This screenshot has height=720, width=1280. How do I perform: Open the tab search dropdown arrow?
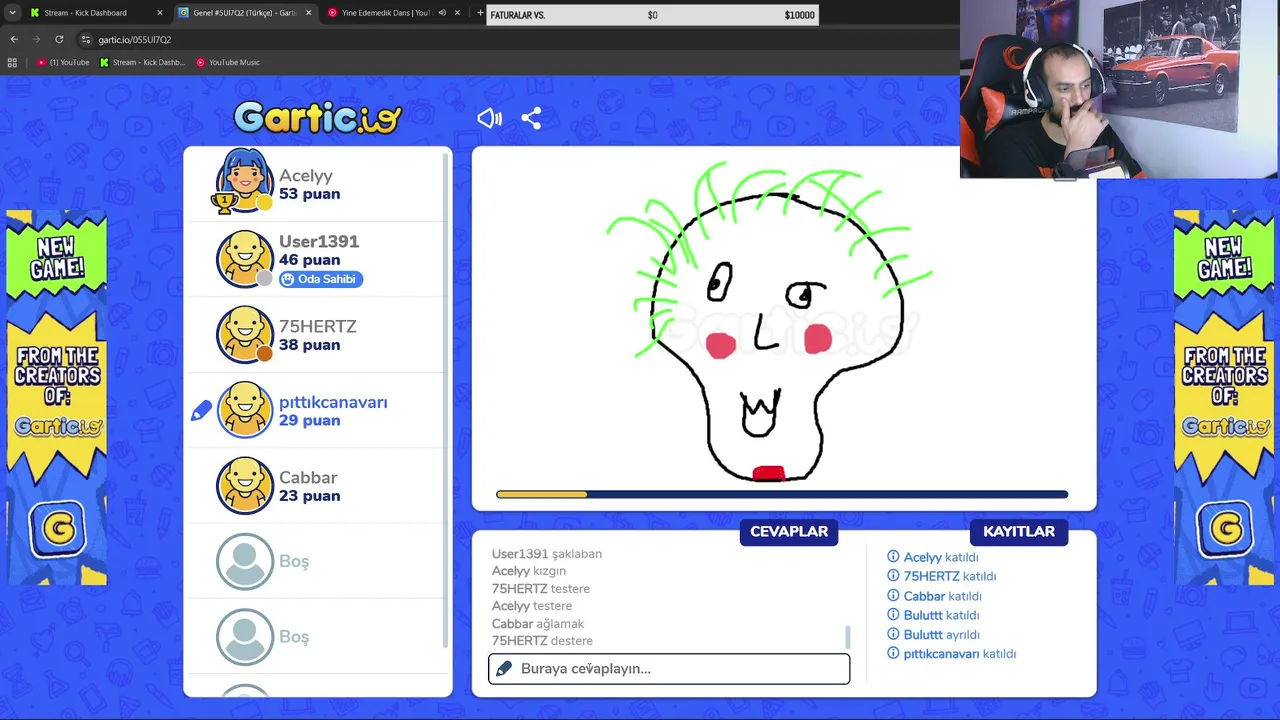(12, 13)
